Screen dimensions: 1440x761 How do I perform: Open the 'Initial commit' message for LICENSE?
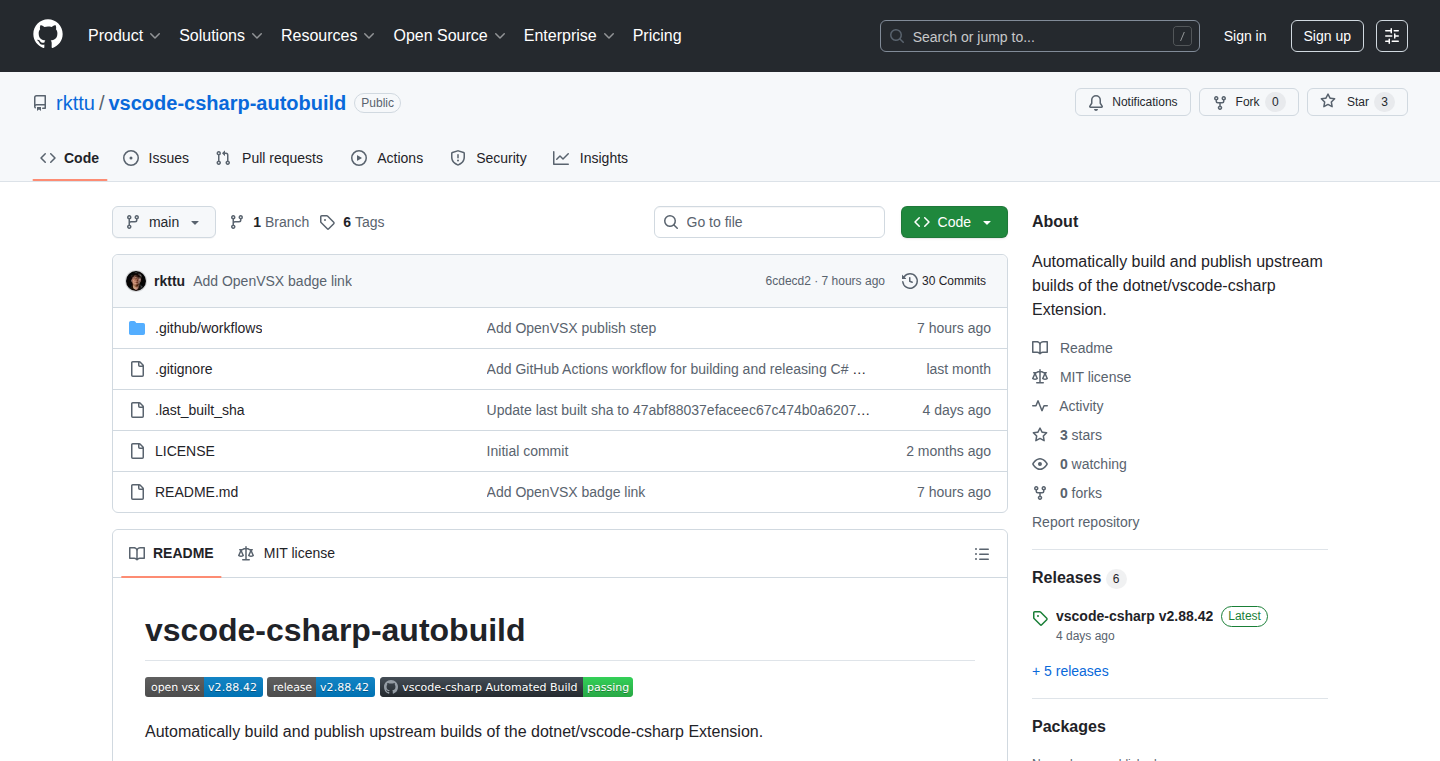(527, 451)
